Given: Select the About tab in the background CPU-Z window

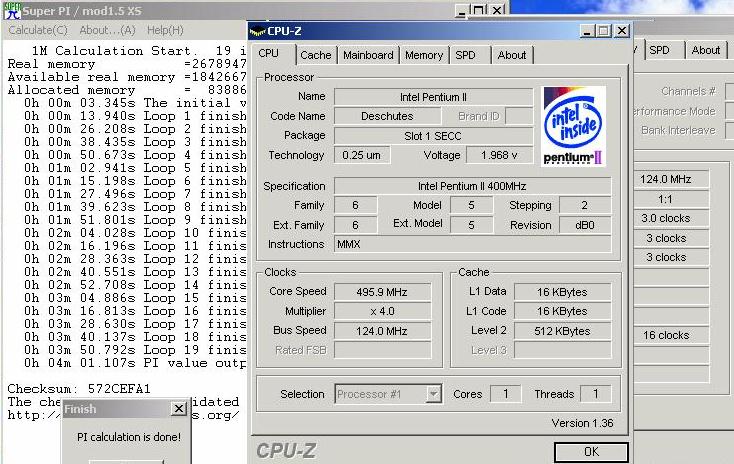Looking at the screenshot, I should click(706, 50).
